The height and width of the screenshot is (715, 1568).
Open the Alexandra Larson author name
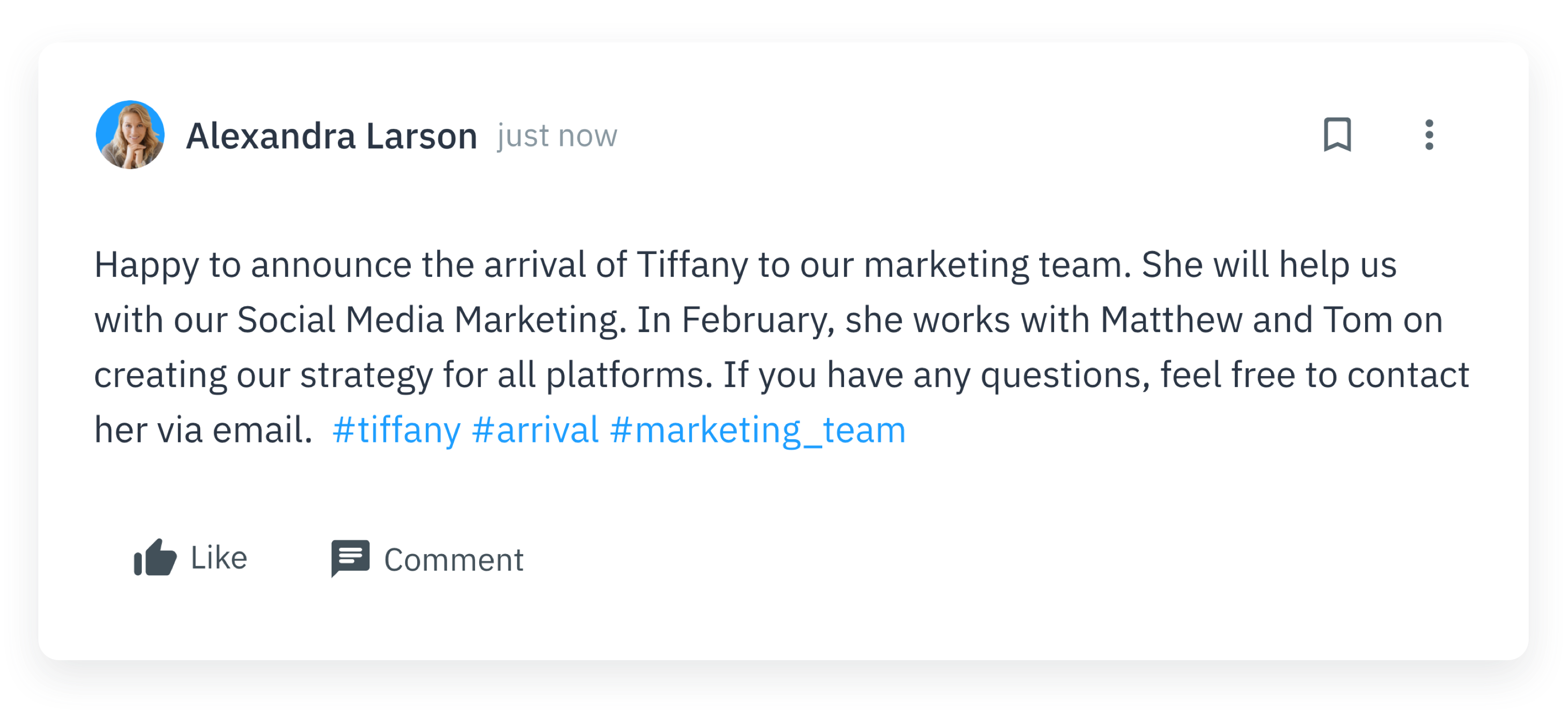tap(331, 136)
